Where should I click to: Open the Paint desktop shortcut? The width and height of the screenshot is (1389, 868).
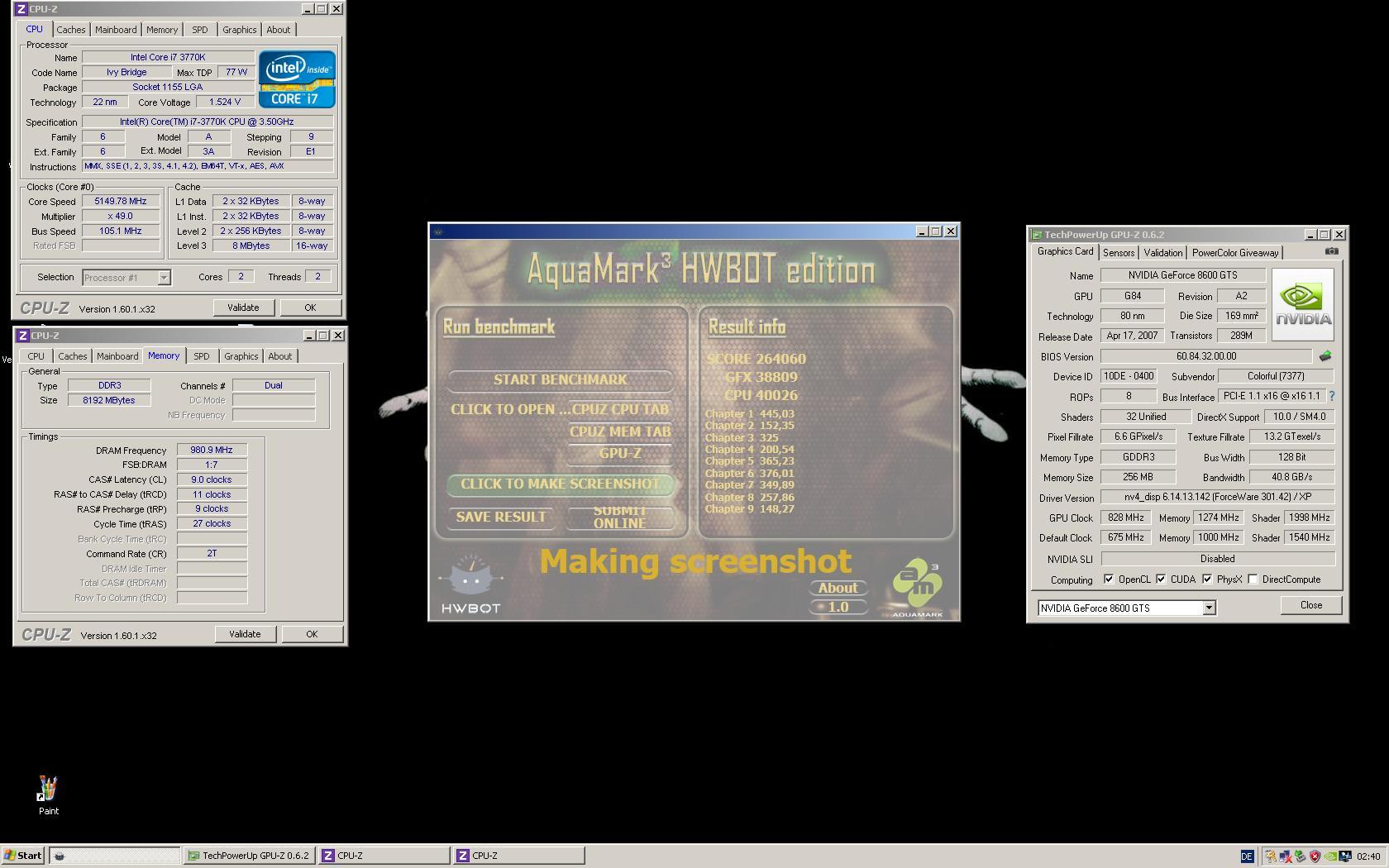(48, 795)
